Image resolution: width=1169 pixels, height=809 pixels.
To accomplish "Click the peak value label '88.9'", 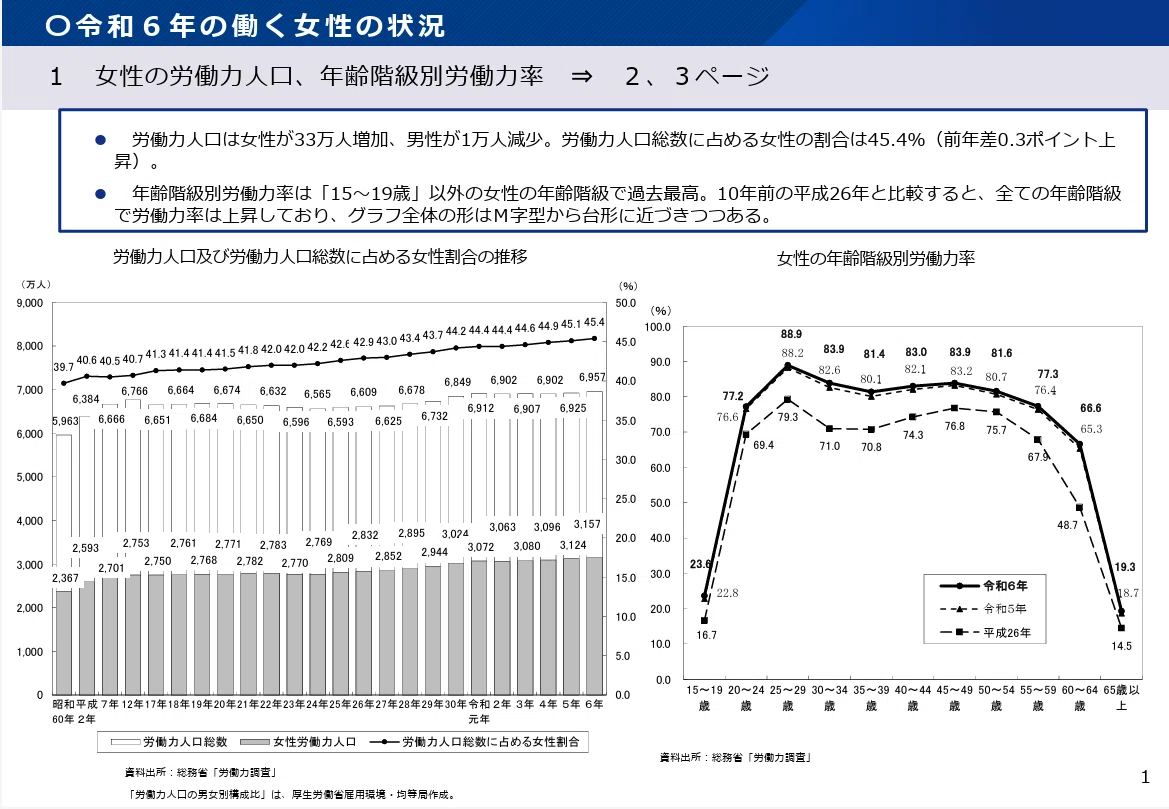I will 792,334.
